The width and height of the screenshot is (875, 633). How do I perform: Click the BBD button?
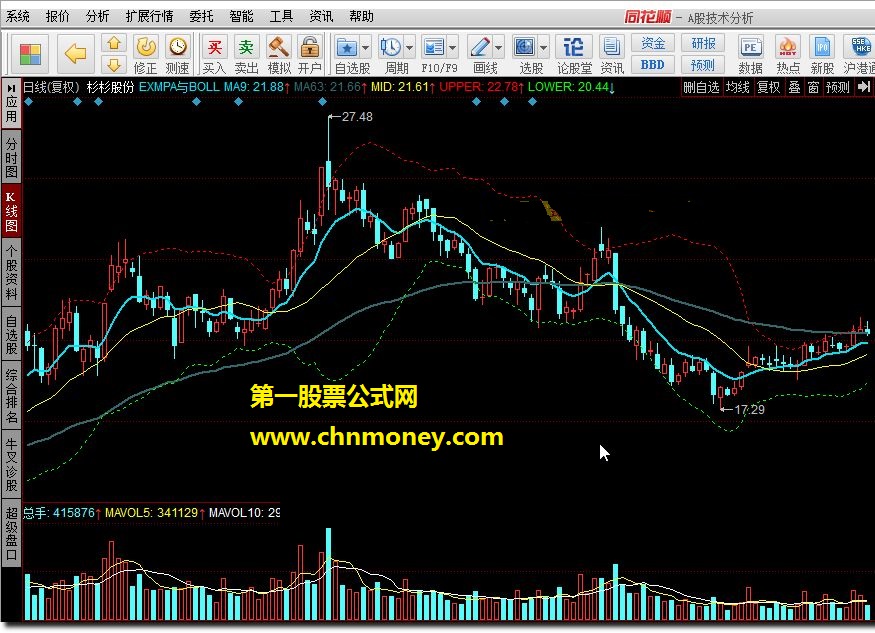[652, 65]
